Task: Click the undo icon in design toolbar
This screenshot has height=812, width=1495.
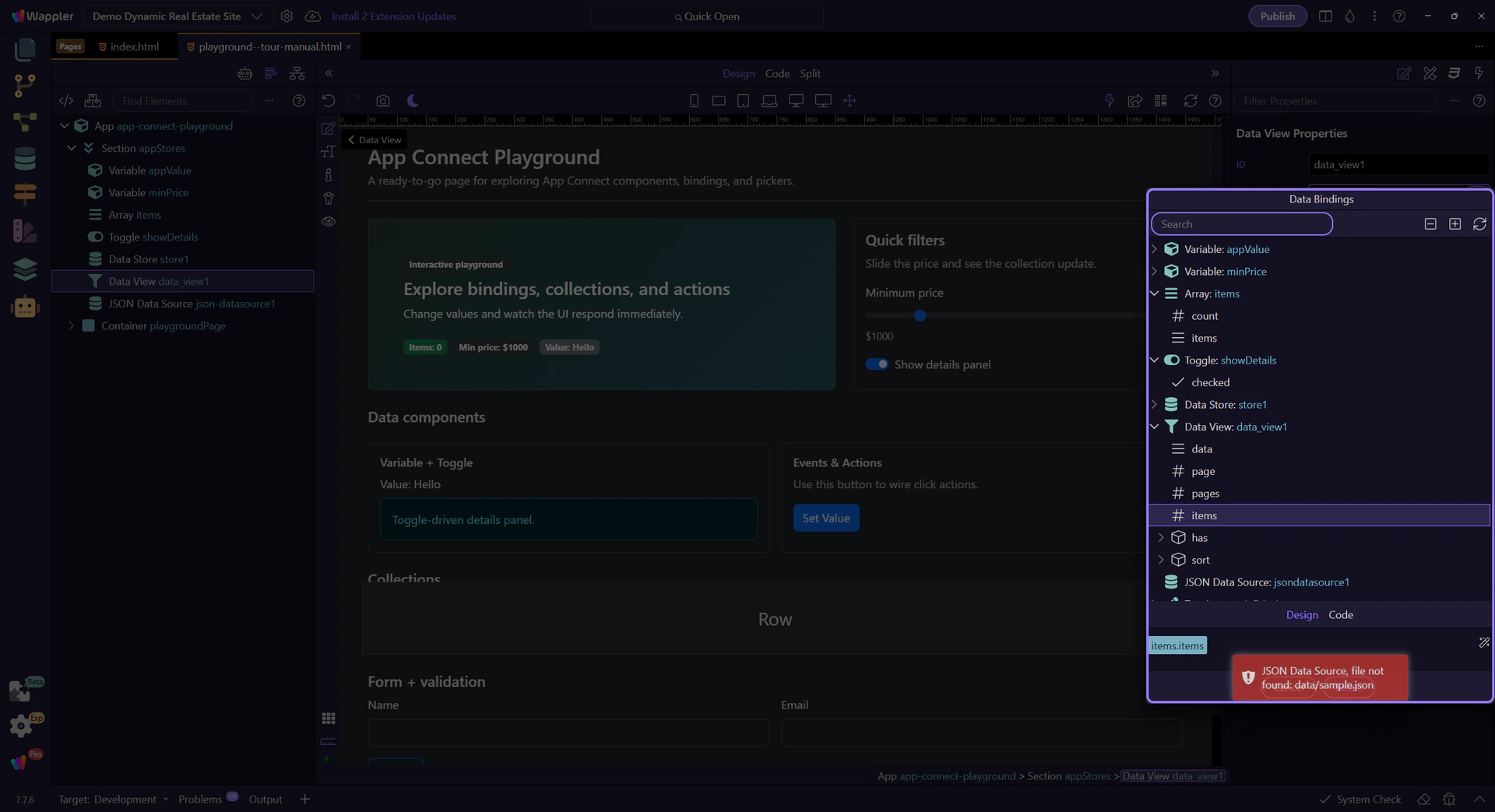Action: point(329,100)
